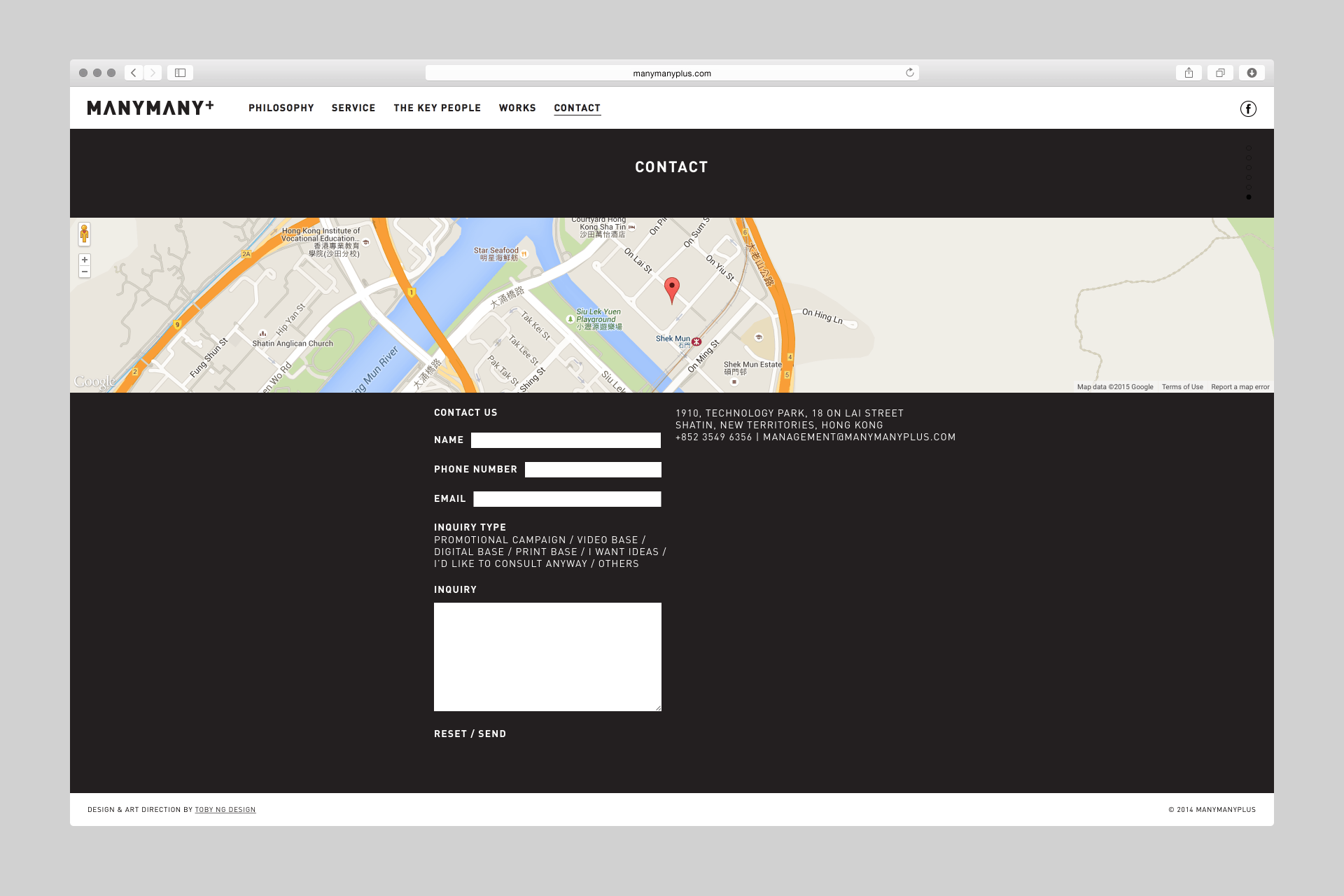Open the Works nav item
1344x896 pixels.
(517, 108)
